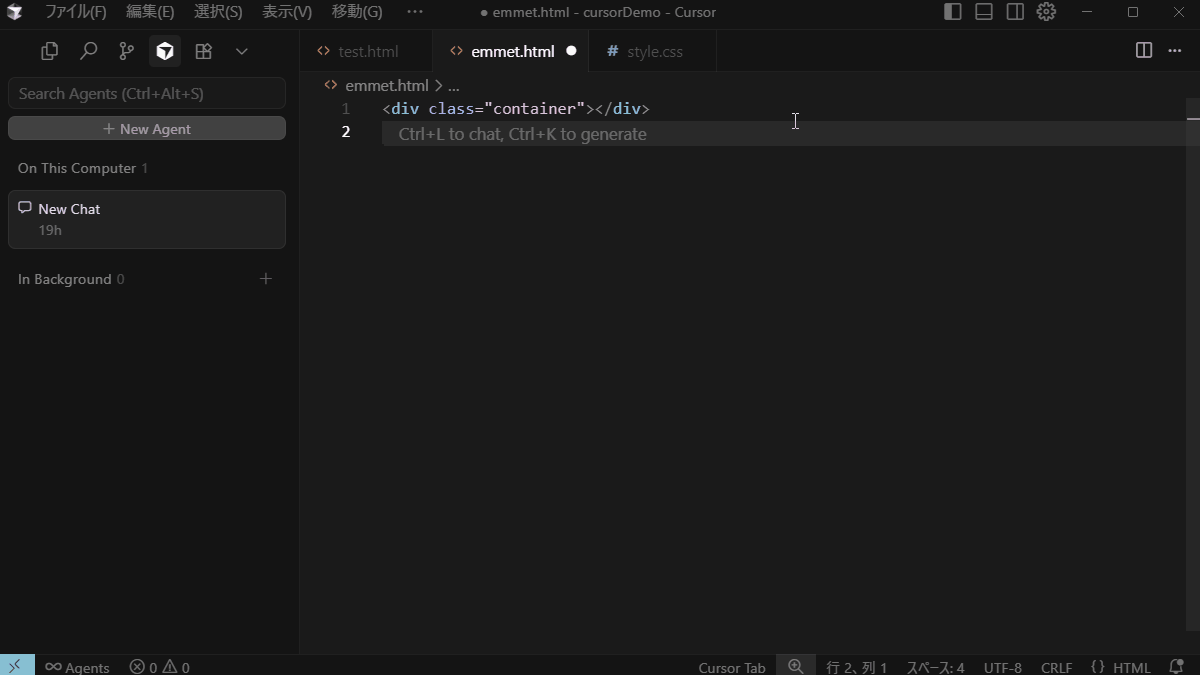Click line 2 placeholder text
Image resolution: width=1200 pixels, height=675 pixels.
click(522, 134)
